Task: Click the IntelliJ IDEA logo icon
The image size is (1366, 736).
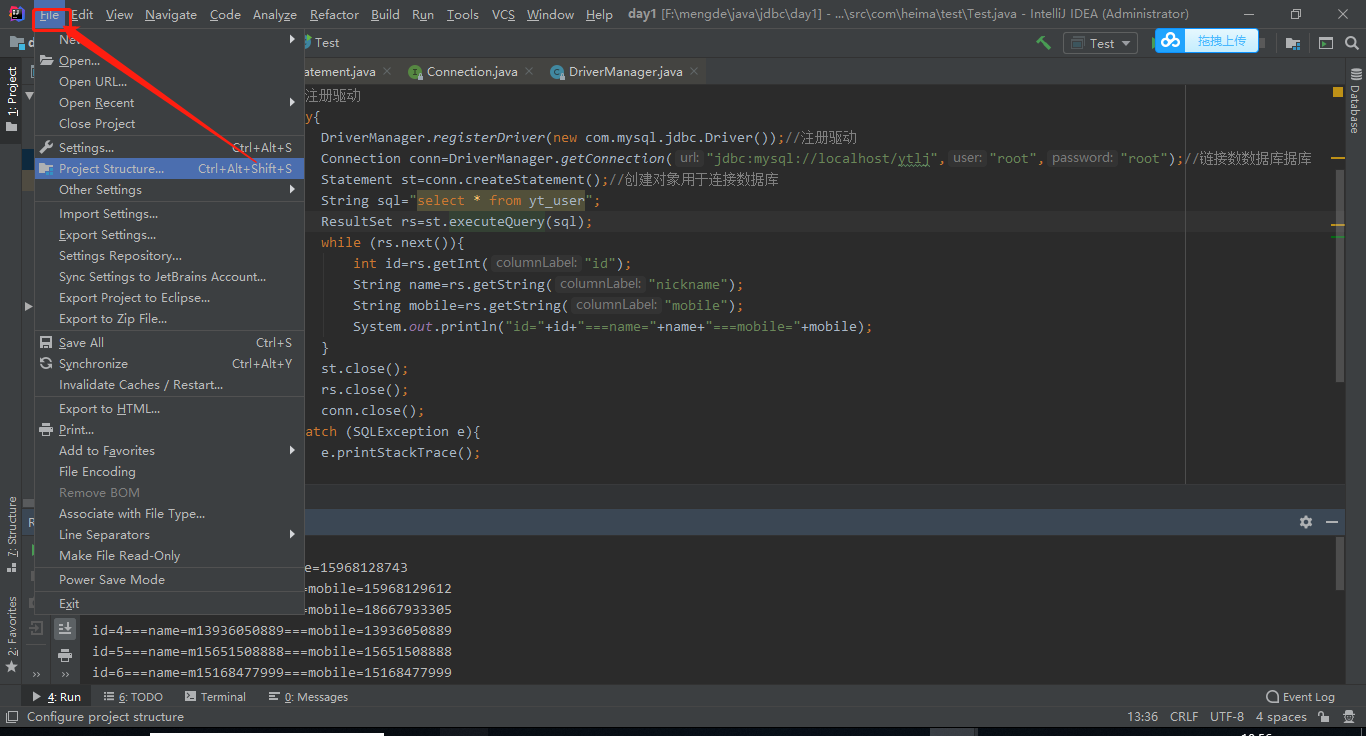Action: tap(17, 14)
